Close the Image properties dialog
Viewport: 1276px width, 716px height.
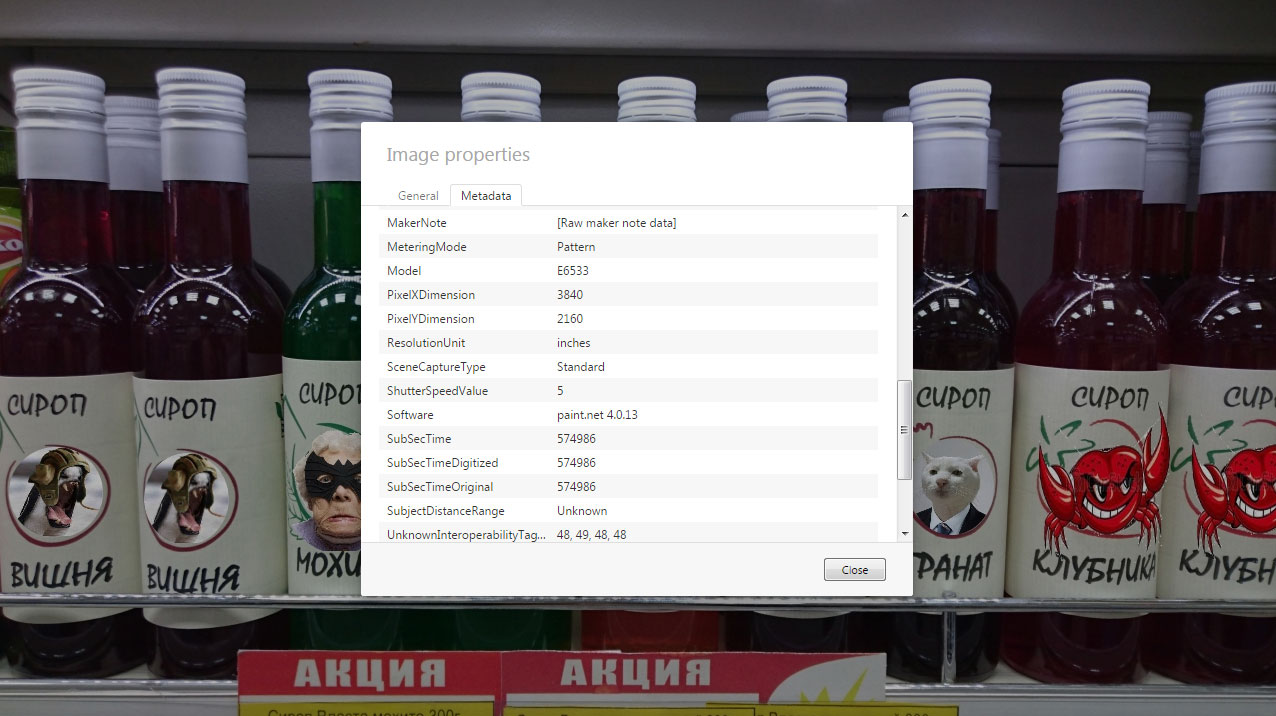855,570
